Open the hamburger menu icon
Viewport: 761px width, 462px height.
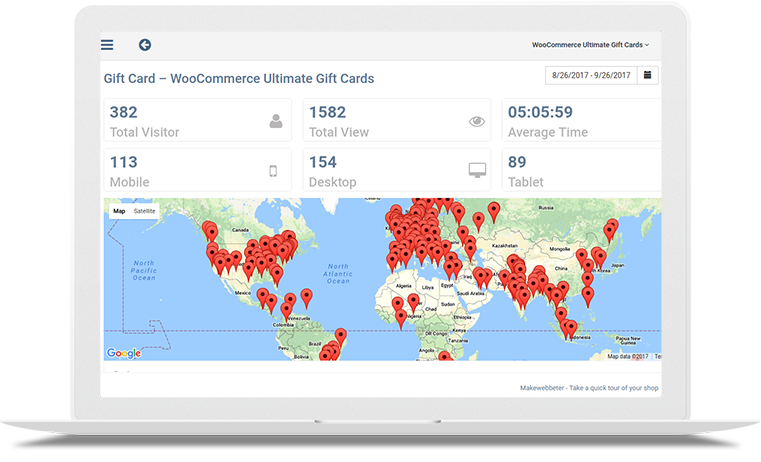(107, 45)
